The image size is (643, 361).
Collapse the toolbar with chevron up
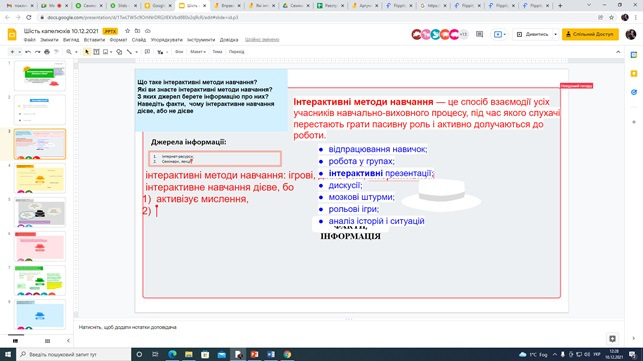pos(618,52)
